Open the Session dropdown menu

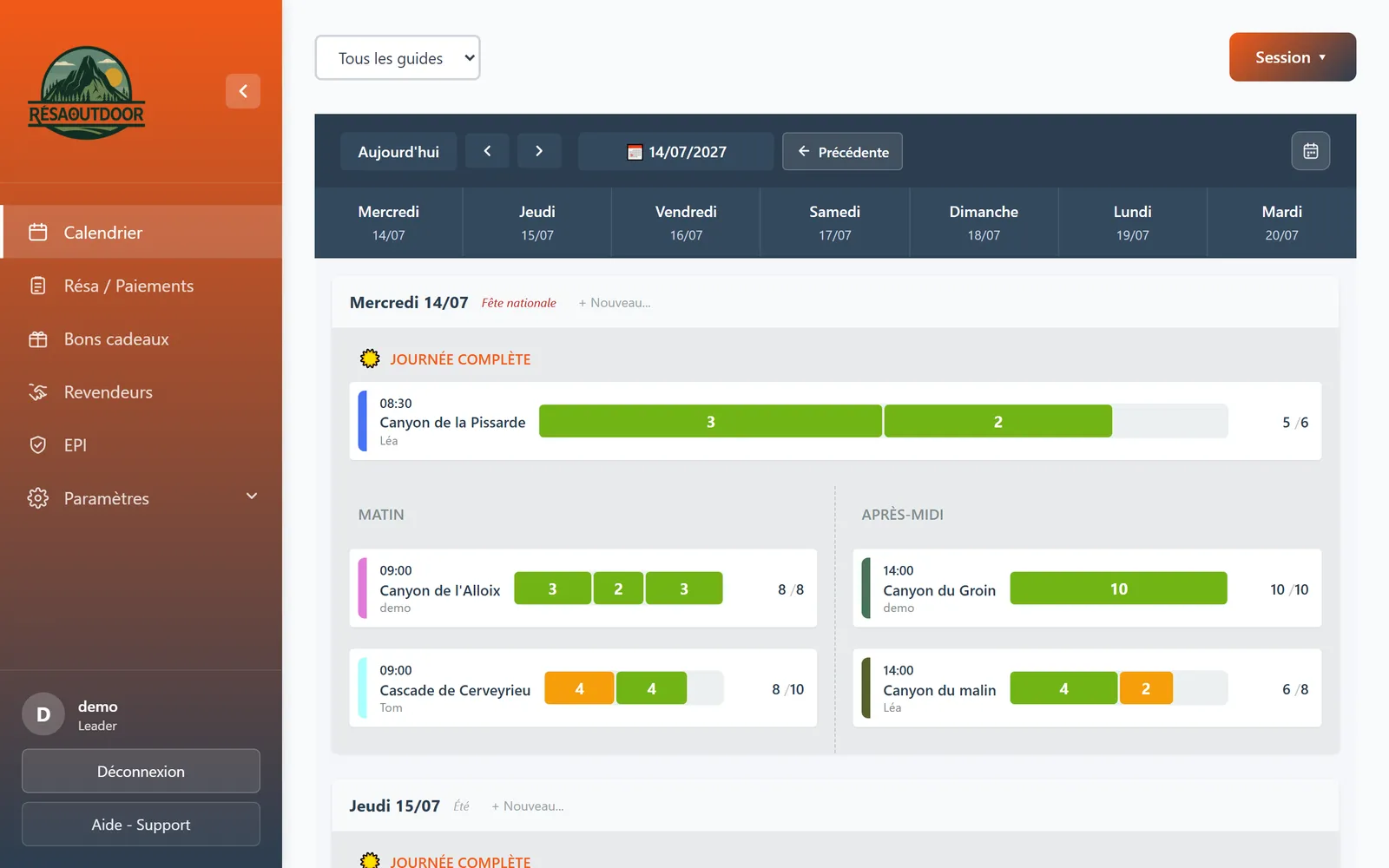tap(1293, 57)
